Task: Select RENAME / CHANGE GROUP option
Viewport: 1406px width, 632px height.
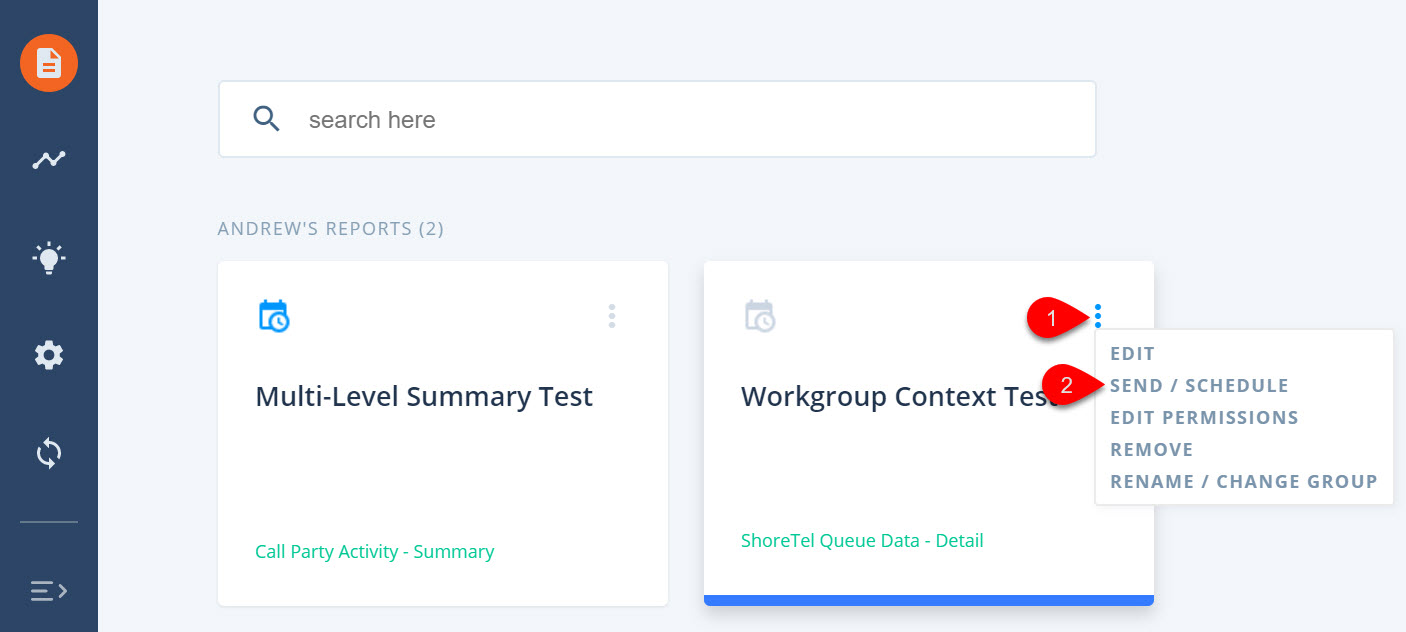Action: pos(1244,482)
